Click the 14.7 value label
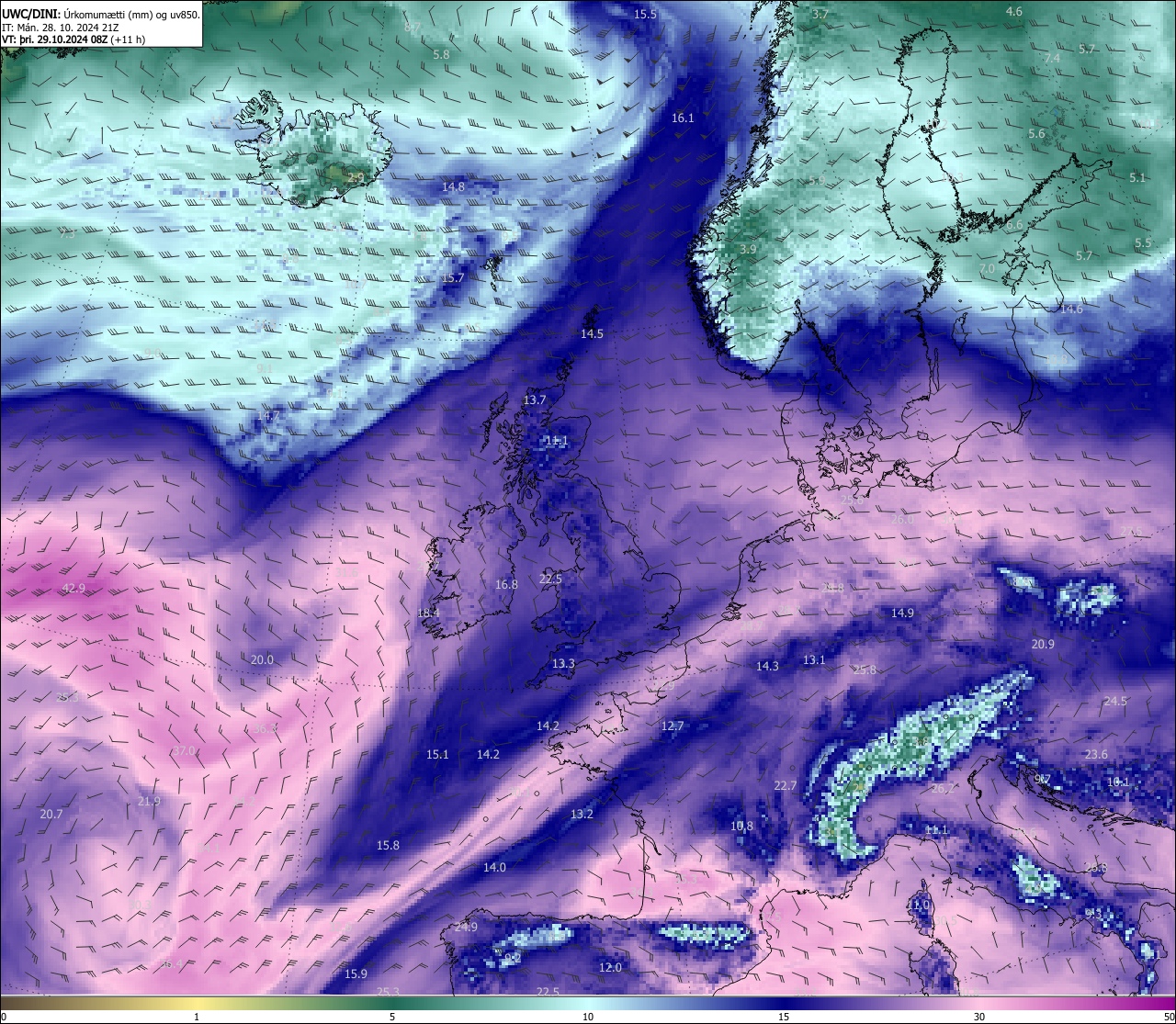Screen dimensions: 1176x1024 267,417
